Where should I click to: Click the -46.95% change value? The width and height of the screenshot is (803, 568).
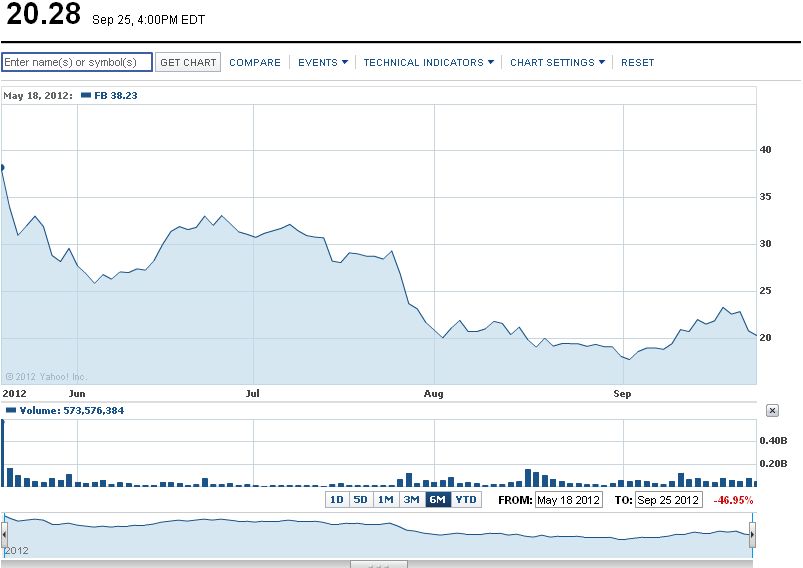[x=733, y=500]
